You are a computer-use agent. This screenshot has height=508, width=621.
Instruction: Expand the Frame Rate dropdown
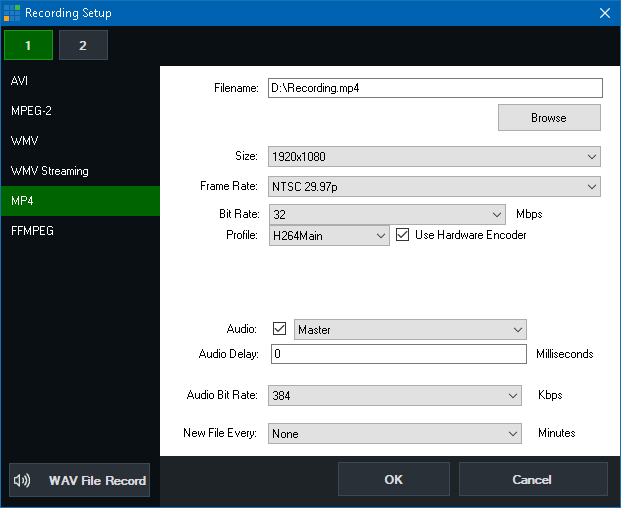coord(433,187)
